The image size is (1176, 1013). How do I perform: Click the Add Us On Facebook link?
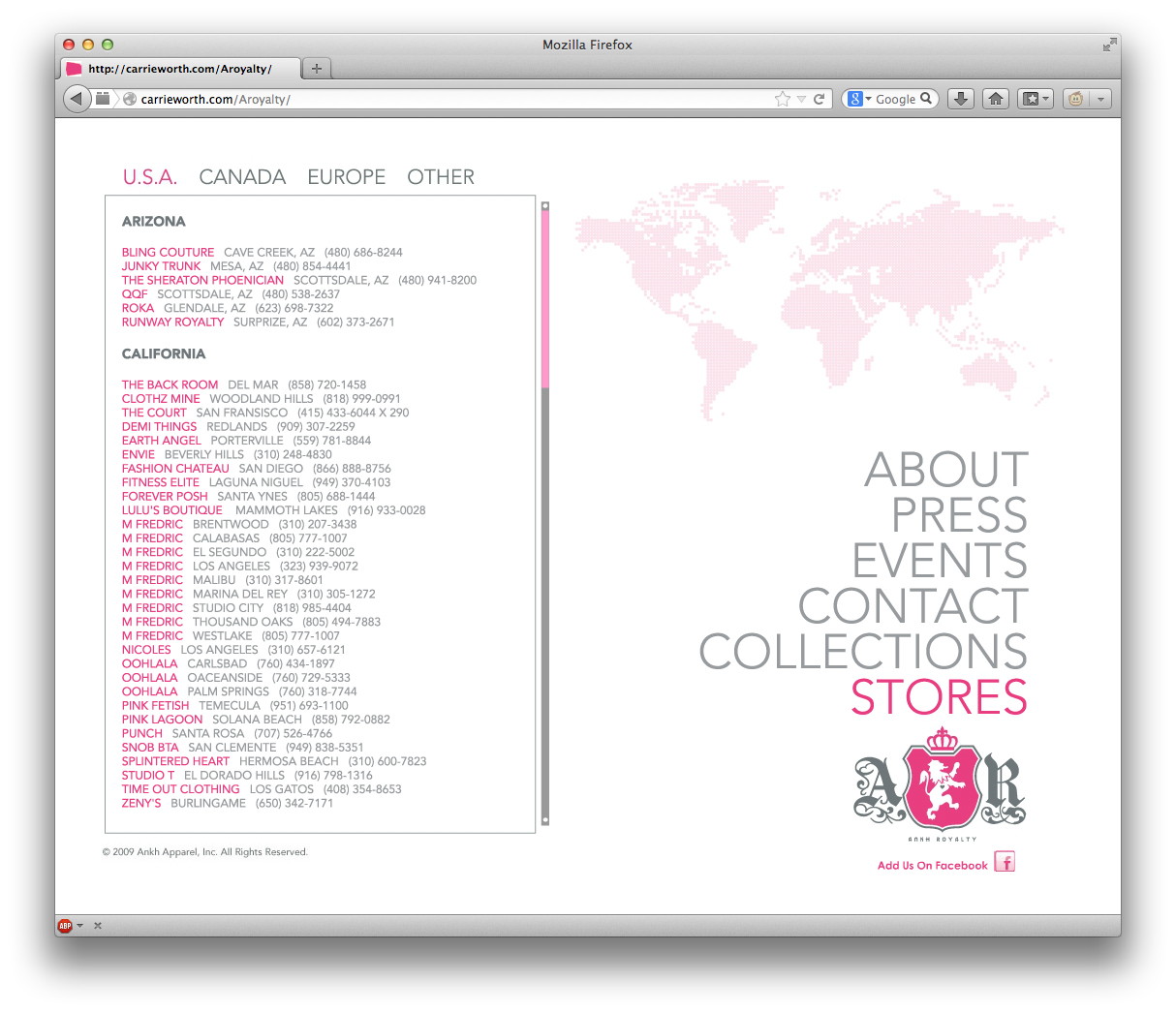(x=932, y=866)
